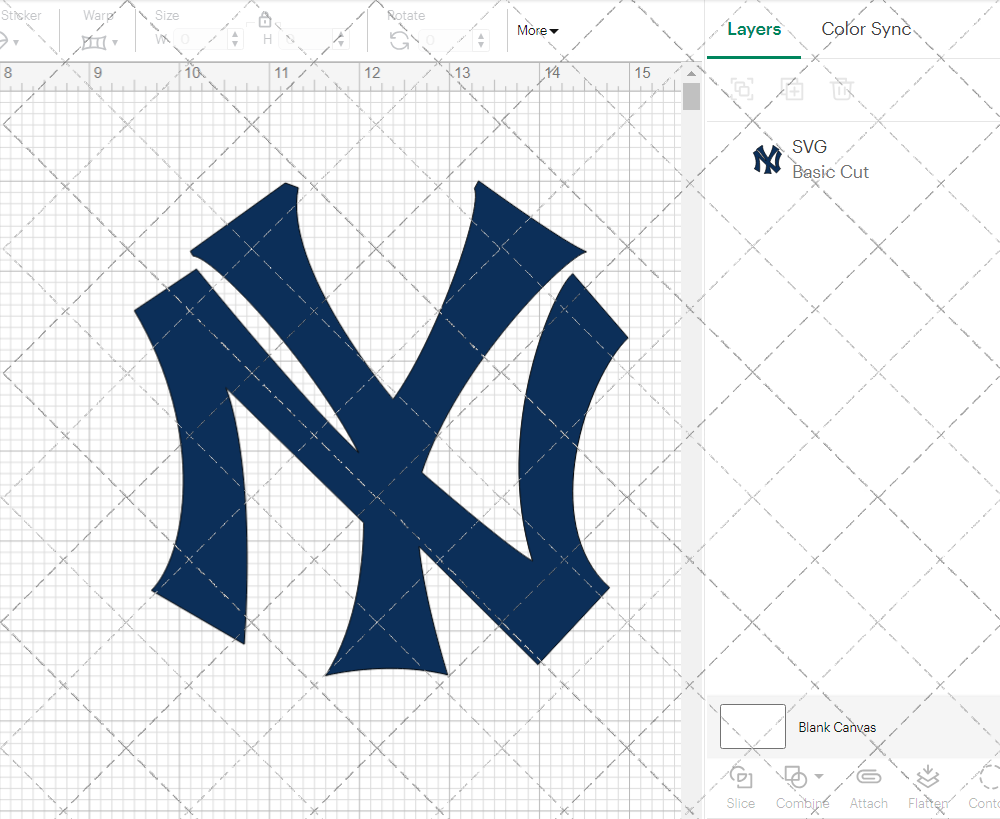This screenshot has height=819, width=1000.
Task: Click the Group layers icon
Action: pyautogui.click(x=742, y=89)
